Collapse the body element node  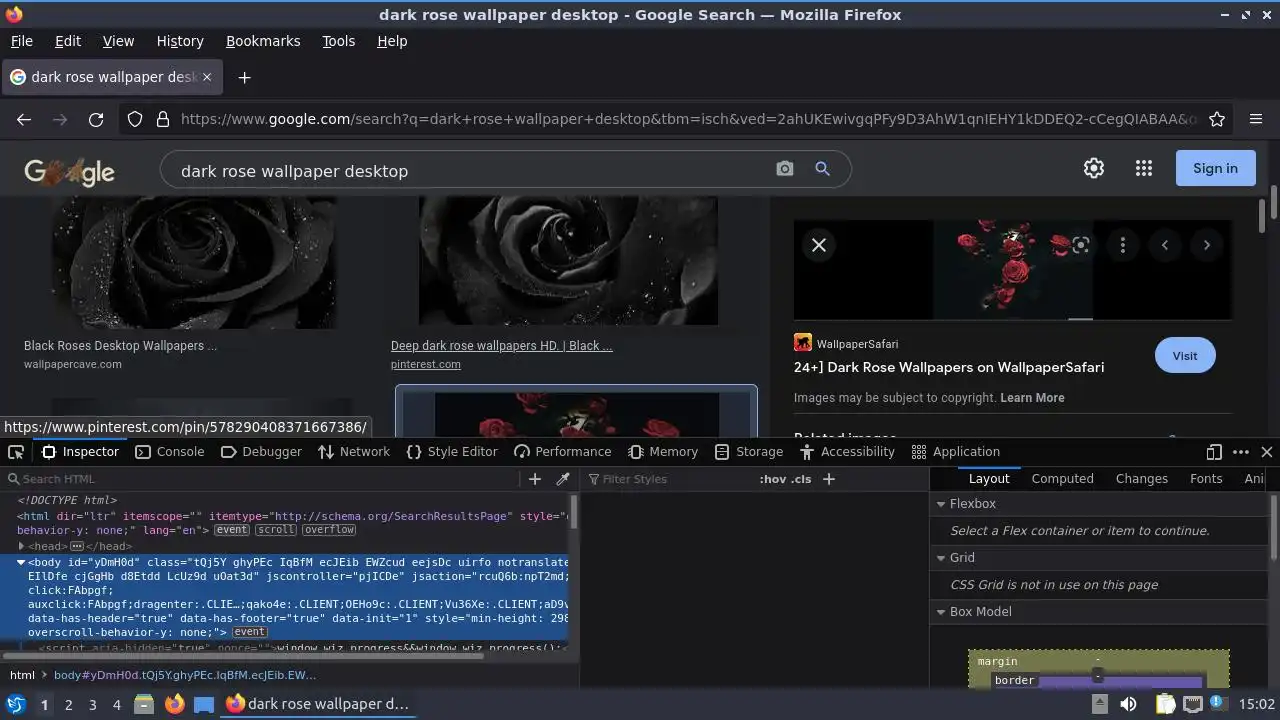tap(20, 562)
